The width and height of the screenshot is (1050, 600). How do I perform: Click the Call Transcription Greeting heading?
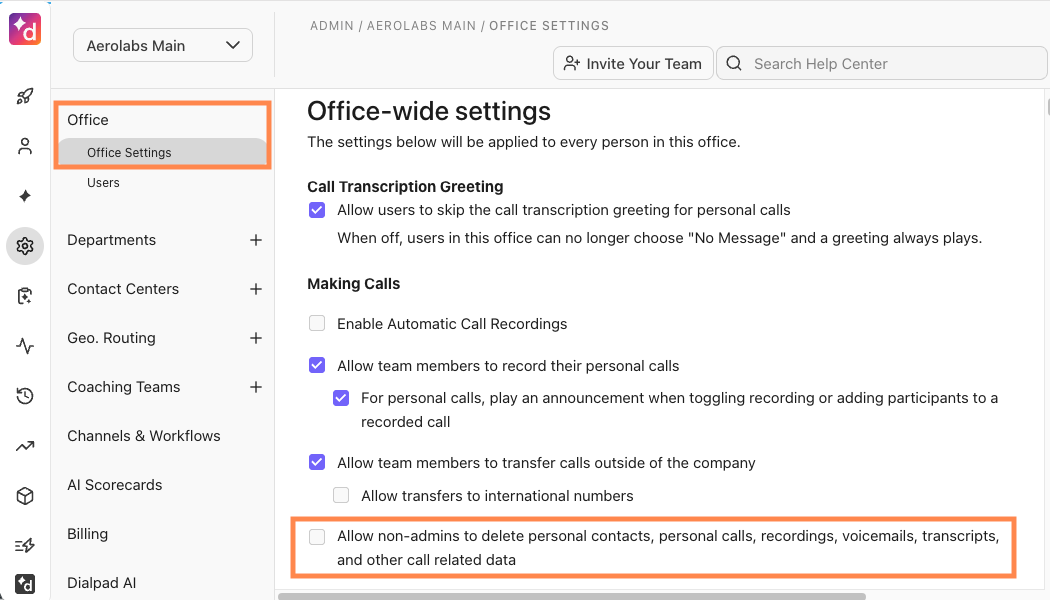(x=405, y=187)
